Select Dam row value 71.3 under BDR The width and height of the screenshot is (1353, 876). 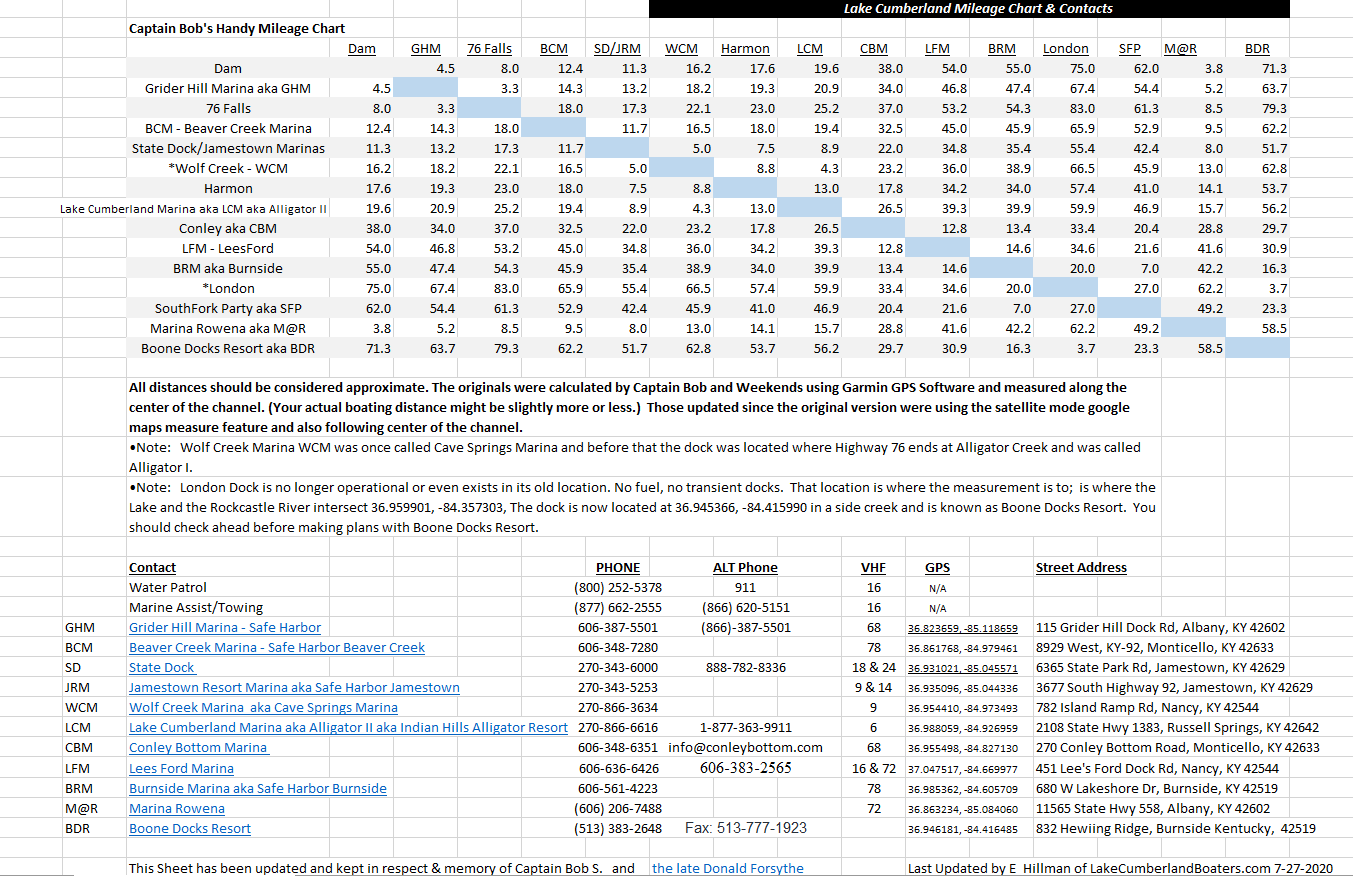1274,69
